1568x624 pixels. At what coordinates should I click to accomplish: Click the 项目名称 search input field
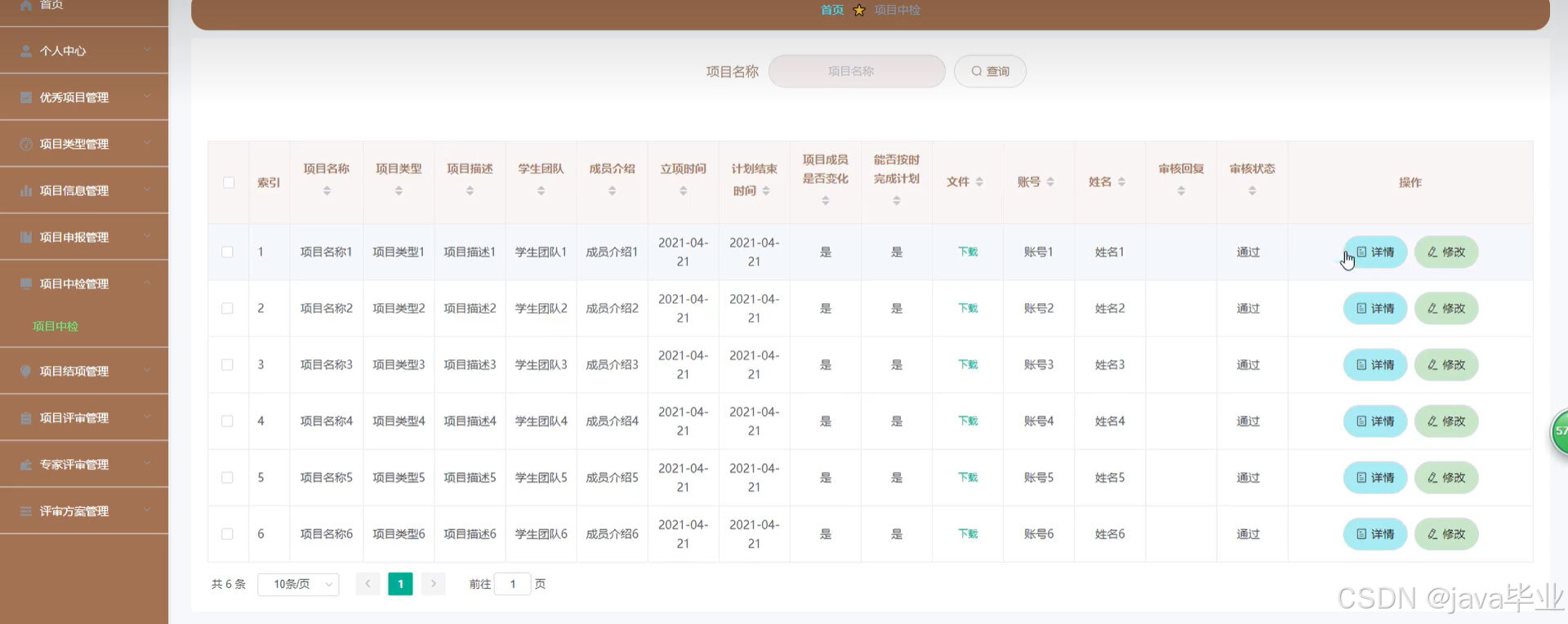[x=857, y=71]
